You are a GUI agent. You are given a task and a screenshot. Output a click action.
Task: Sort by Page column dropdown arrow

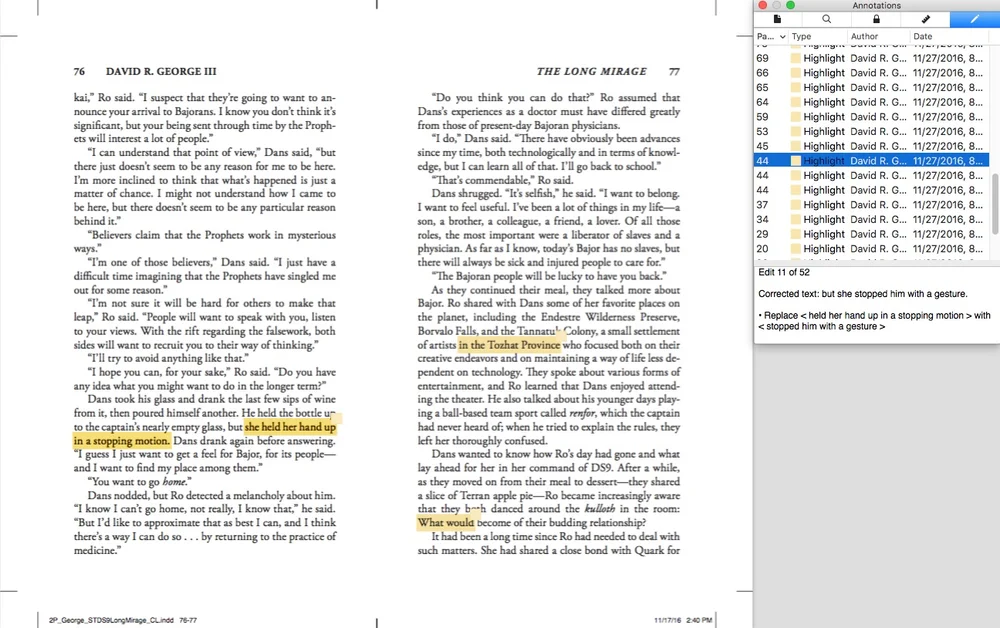(782, 36)
